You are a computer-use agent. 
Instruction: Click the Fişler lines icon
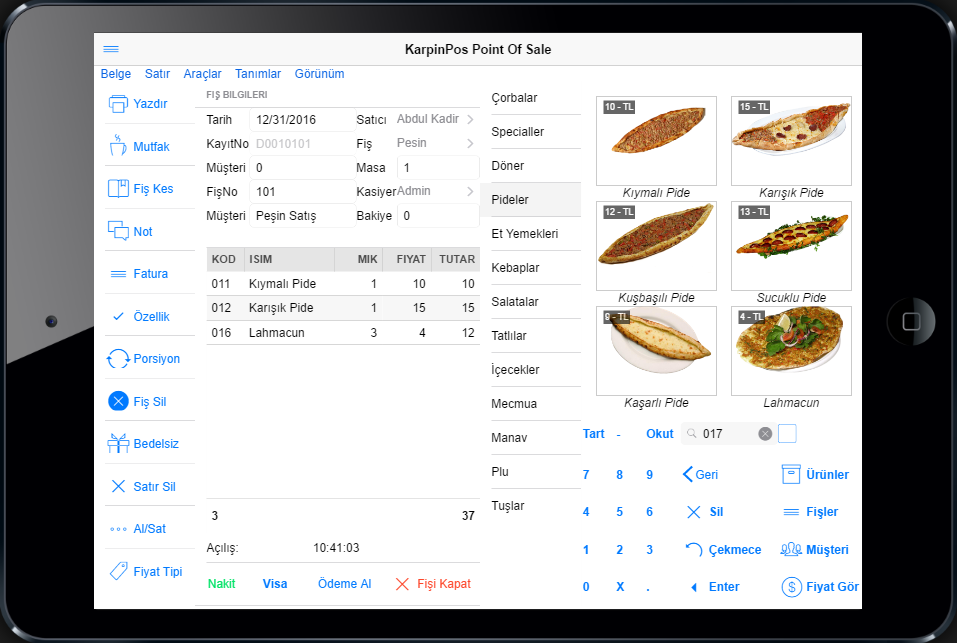pyautogui.click(x=791, y=512)
